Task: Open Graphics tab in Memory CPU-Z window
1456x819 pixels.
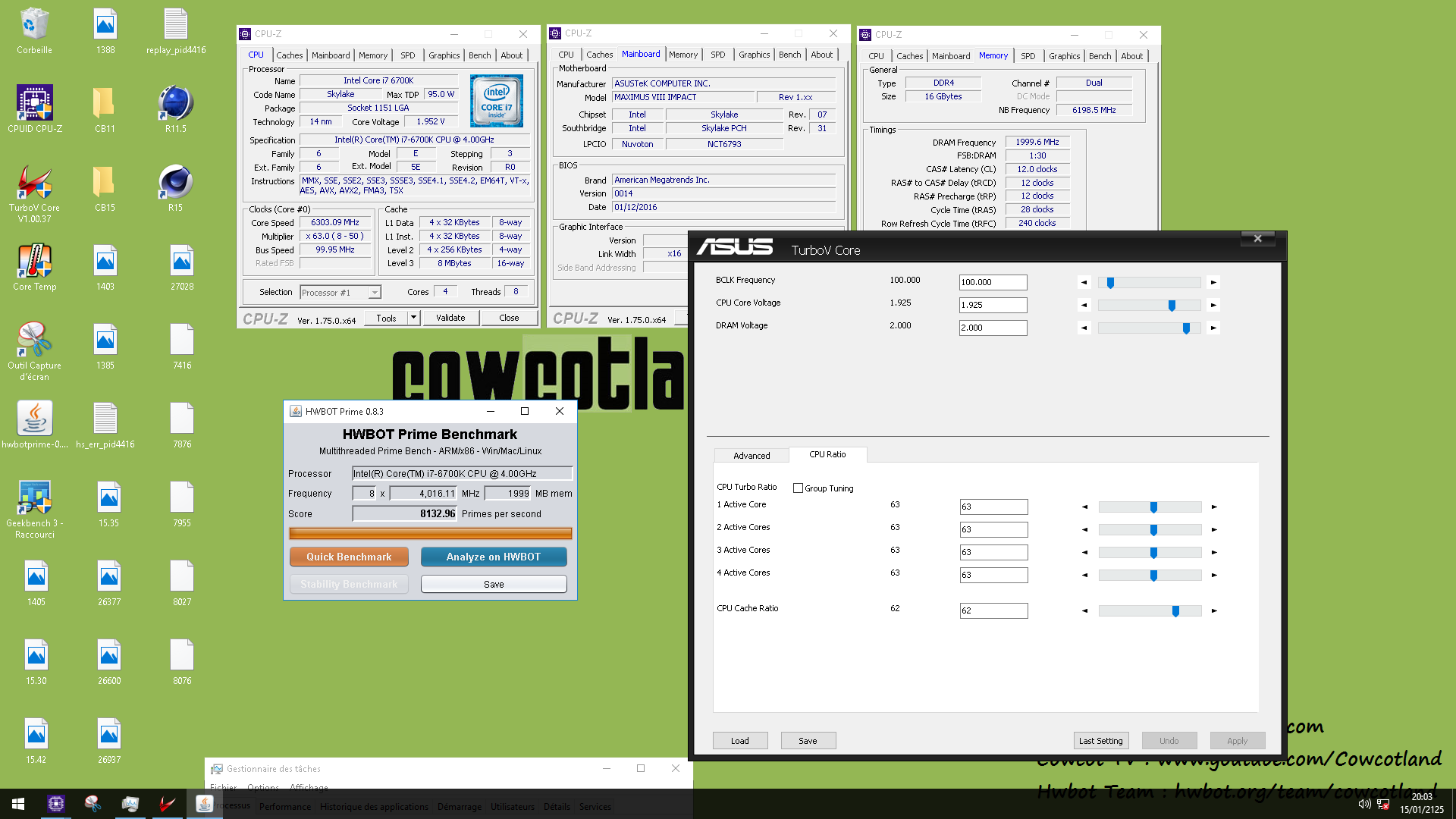Action: 1064,56
